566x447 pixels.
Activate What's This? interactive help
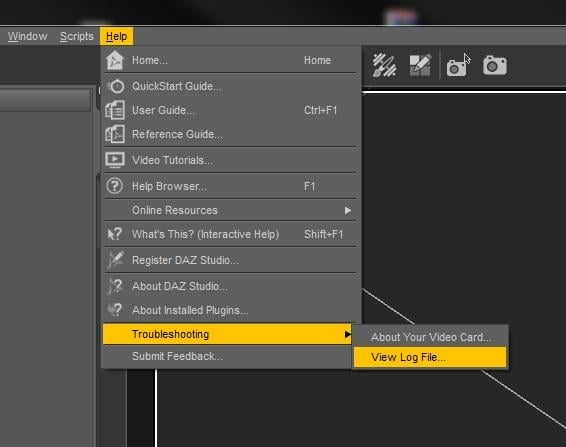(x=230, y=234)
